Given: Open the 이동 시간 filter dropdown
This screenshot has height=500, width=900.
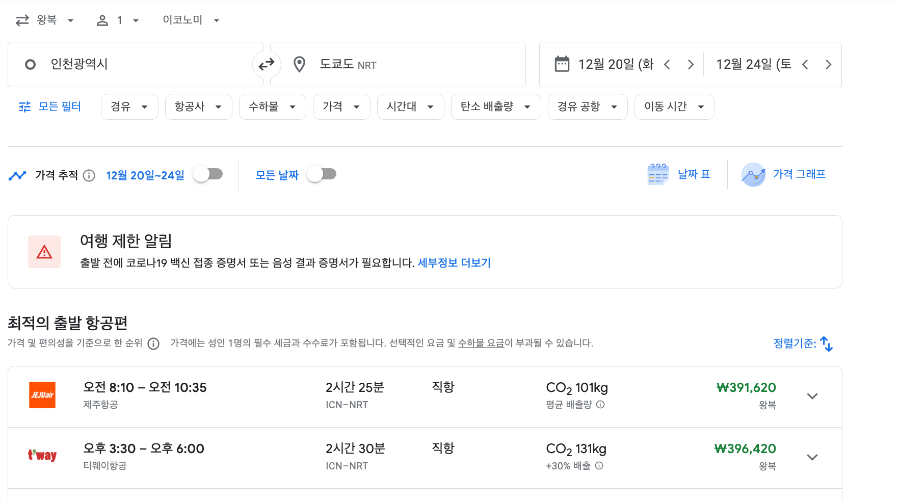Looking at the screenshot, I should tap(674, 107).
